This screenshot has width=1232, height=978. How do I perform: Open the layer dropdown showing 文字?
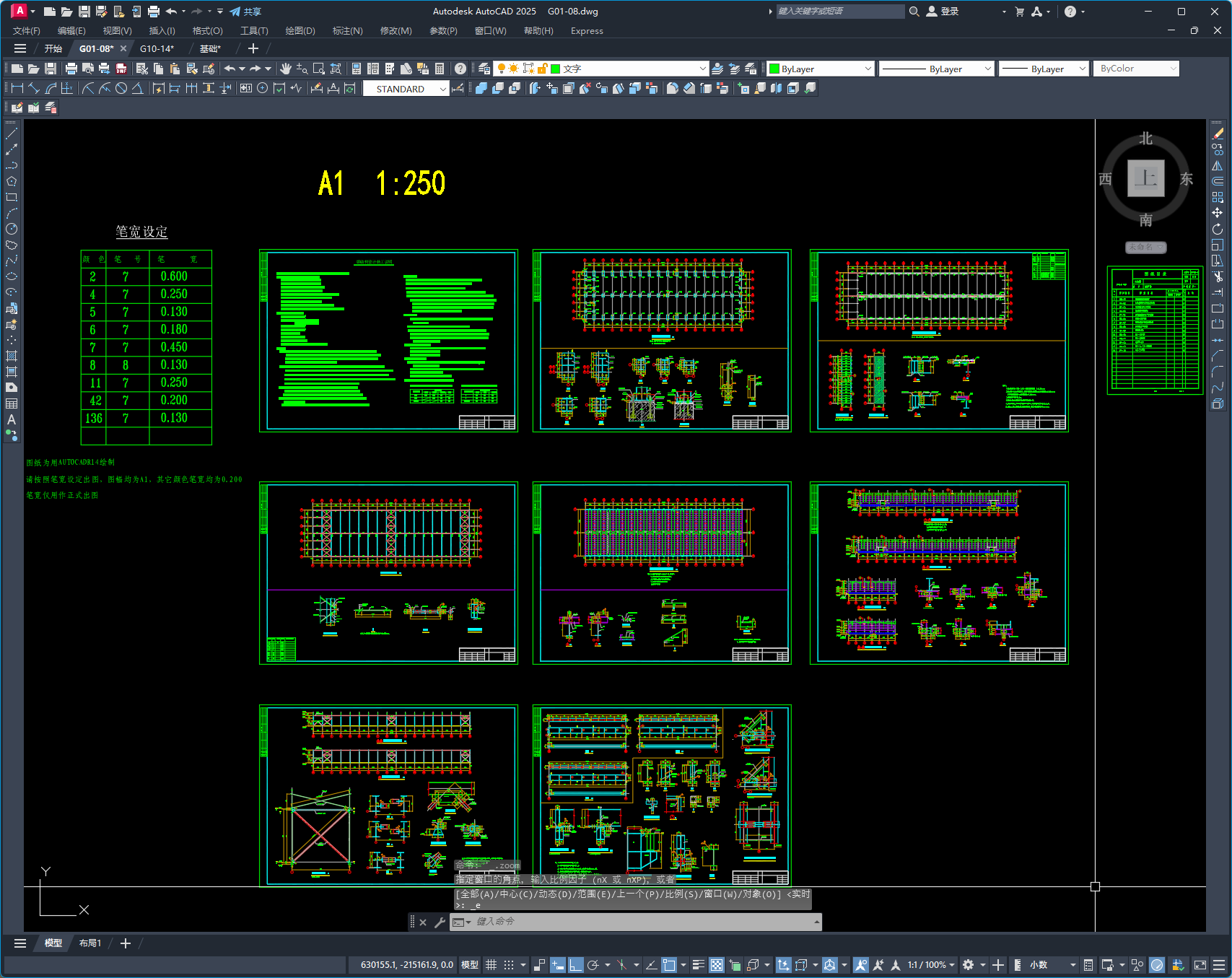pyautogui.click(x=602, y=69)
